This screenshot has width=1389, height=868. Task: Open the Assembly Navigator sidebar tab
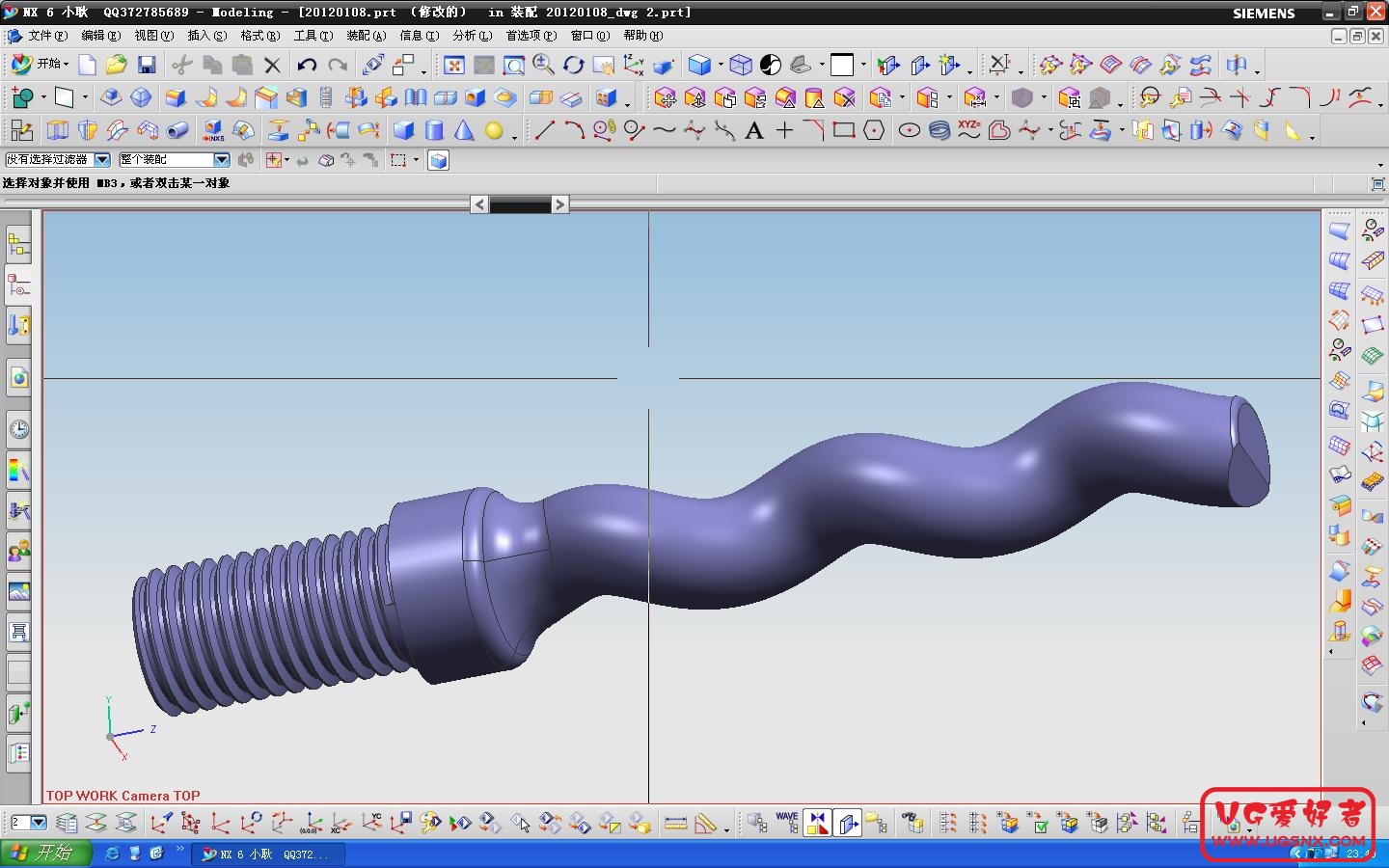(18, 243)
